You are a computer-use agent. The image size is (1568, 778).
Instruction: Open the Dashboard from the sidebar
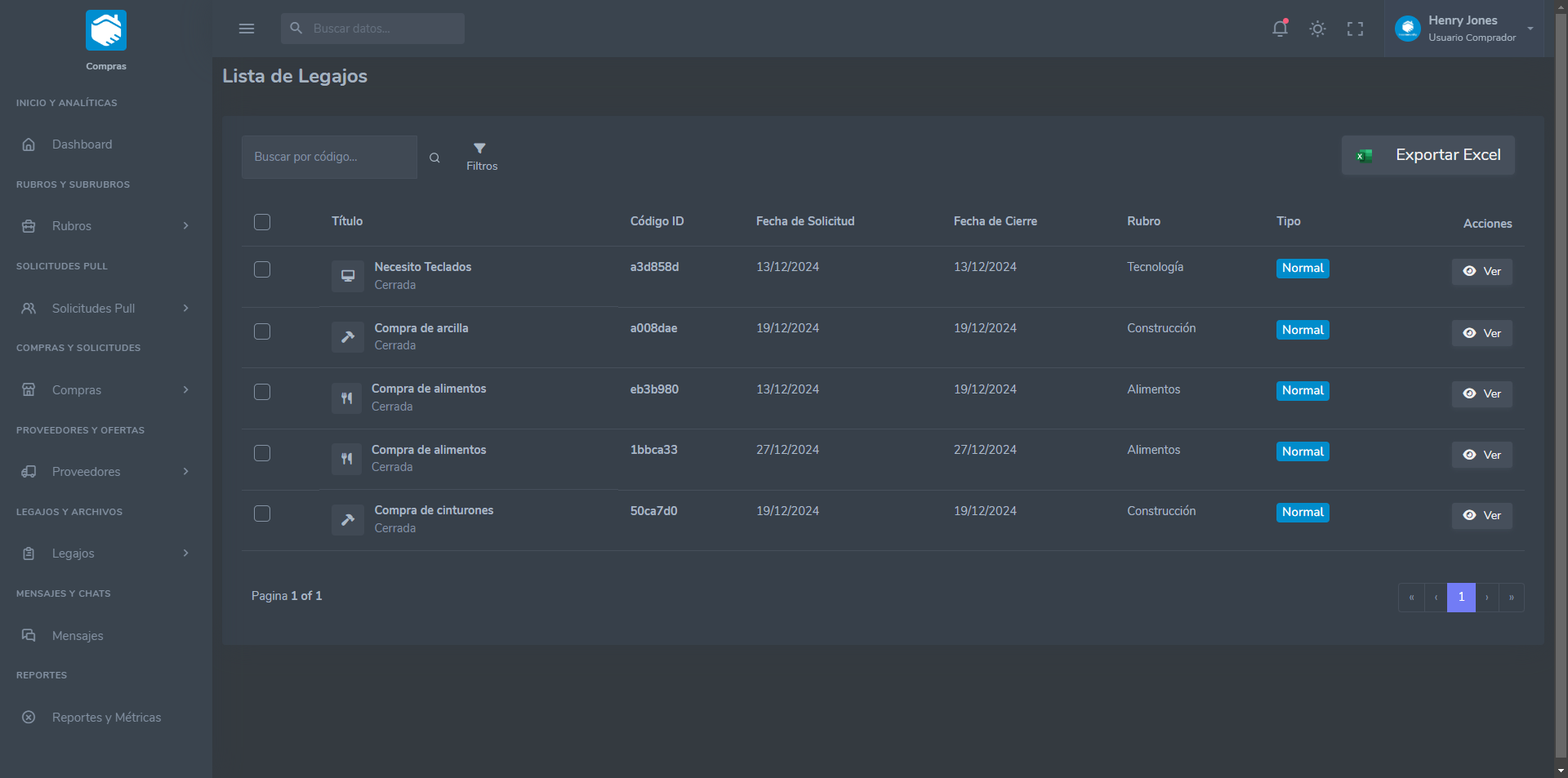[x=82, y=144]
